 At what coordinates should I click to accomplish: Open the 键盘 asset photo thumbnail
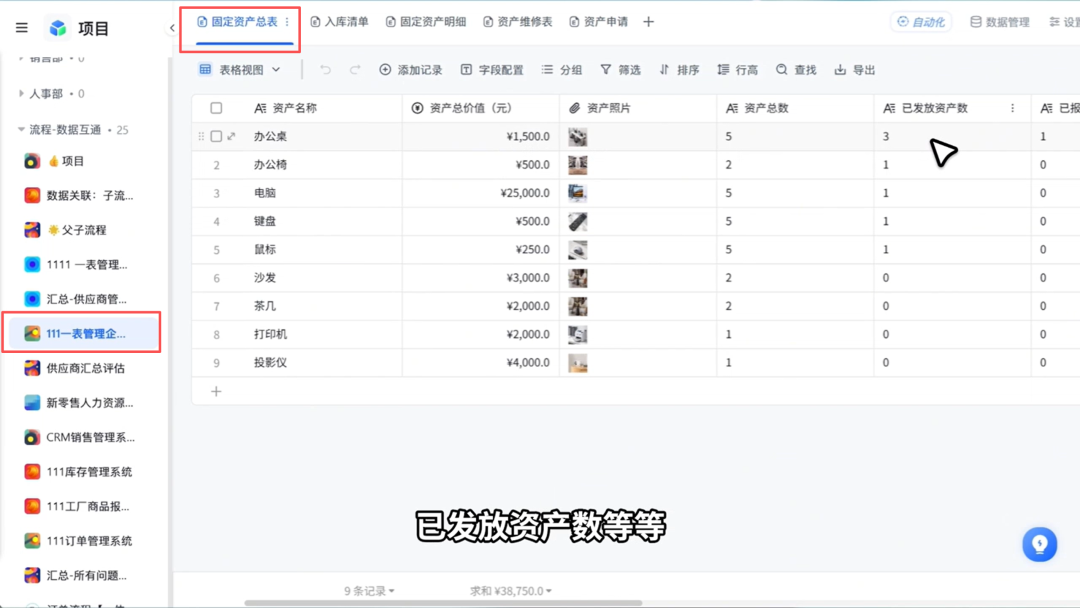coord(578,221)
